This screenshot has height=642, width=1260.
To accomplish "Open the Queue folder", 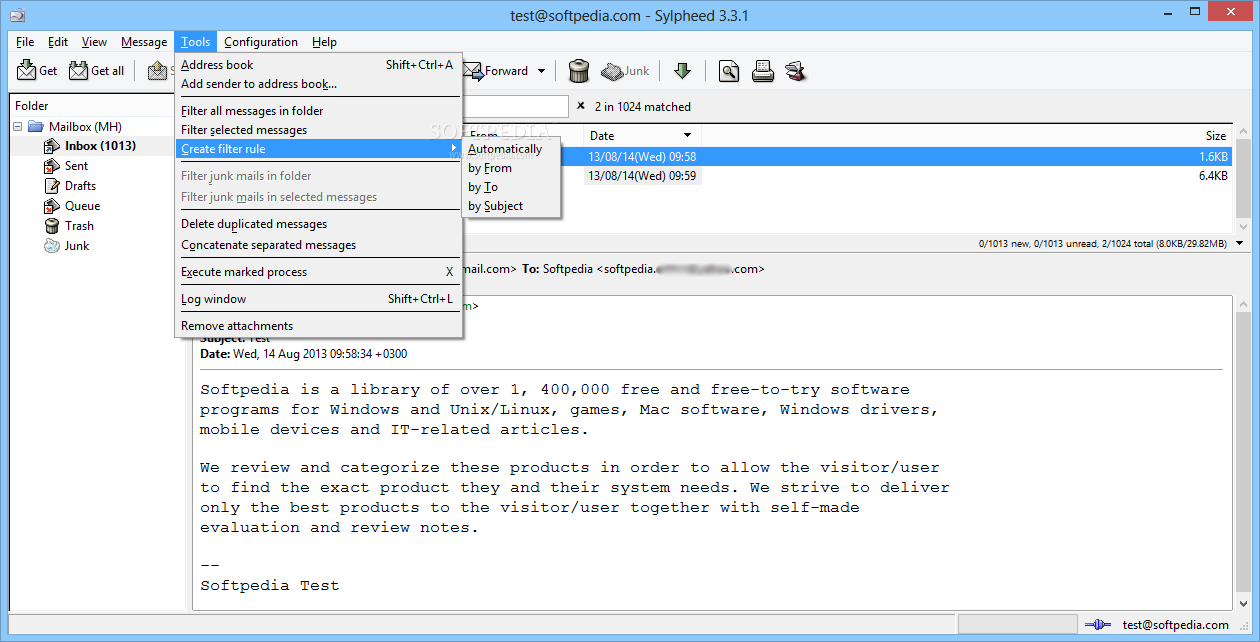I will pyautogui.click(x=82, y=206).
